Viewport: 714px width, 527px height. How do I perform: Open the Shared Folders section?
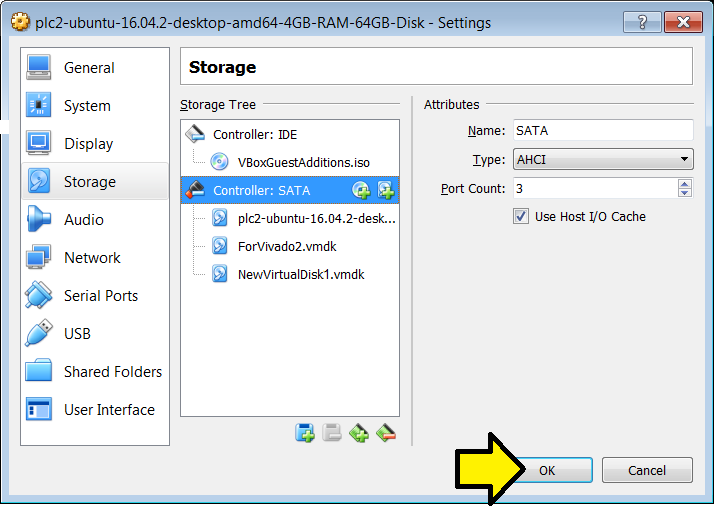point(112,372)
